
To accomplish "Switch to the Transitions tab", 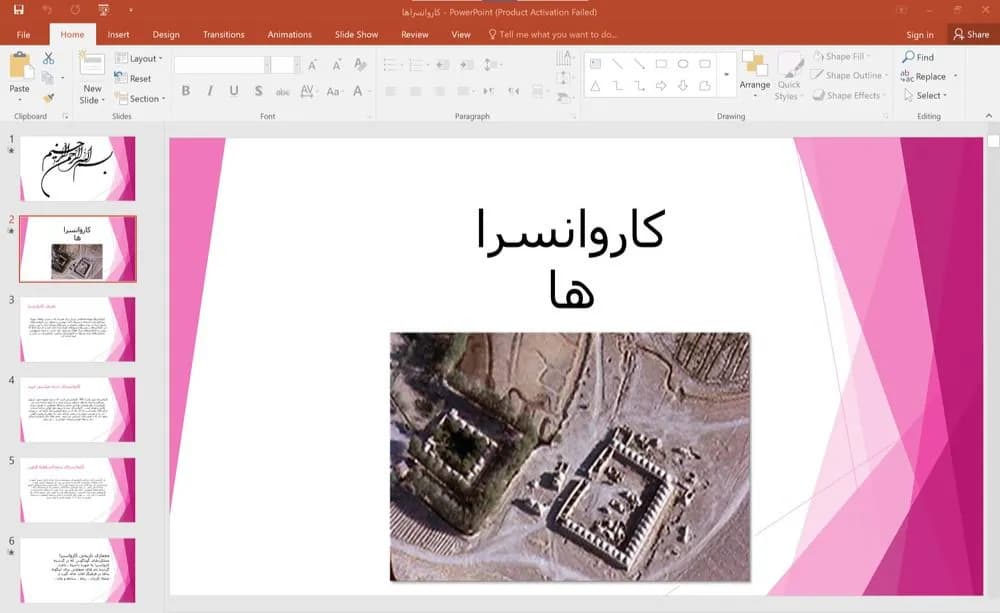I will point(223,34).
